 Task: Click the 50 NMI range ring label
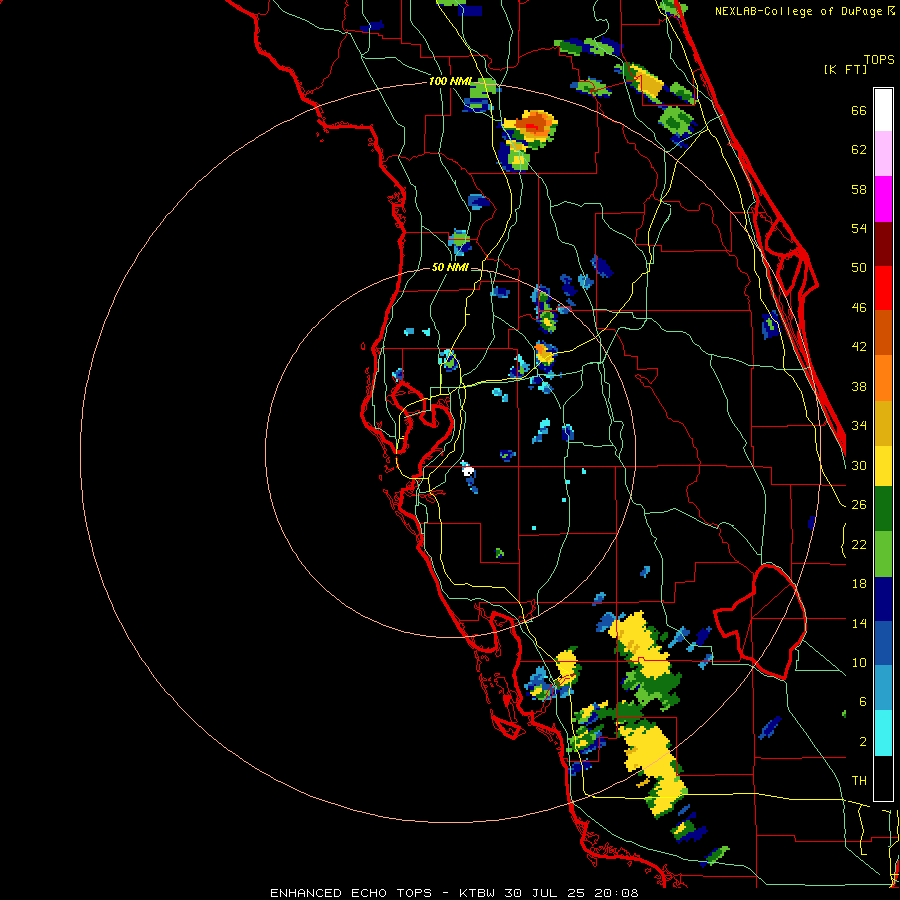(x=451, y=267)
